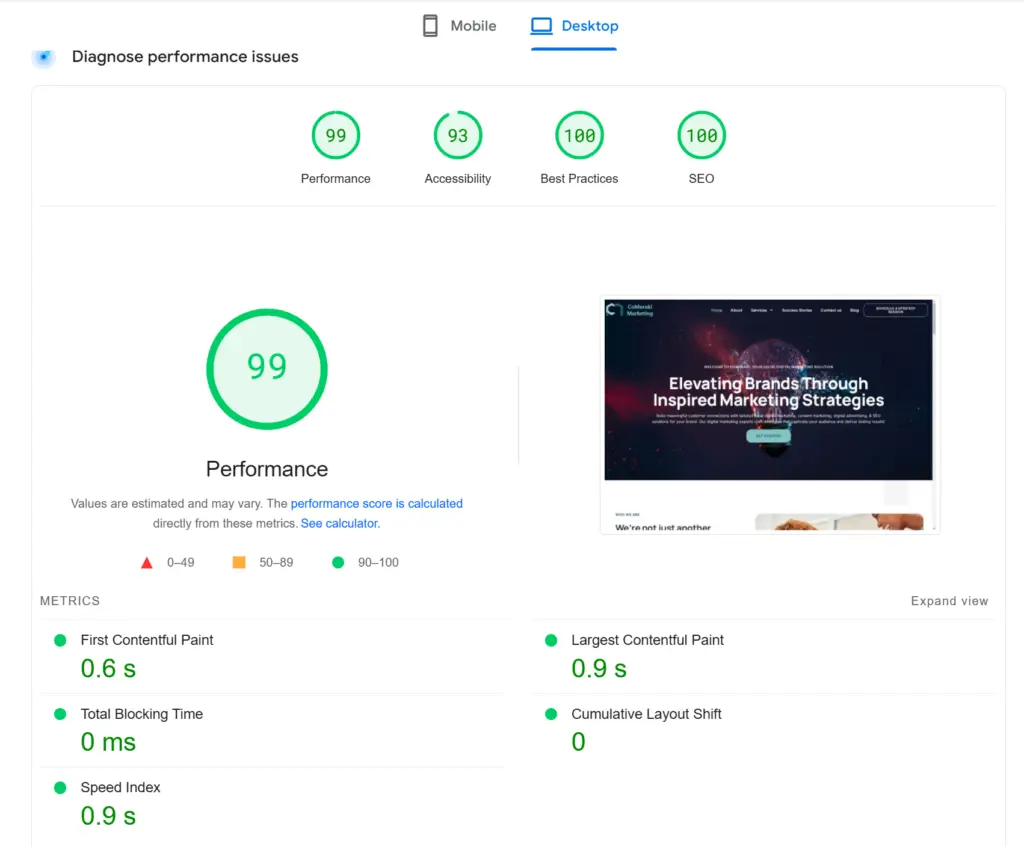Click the desktop laptop icon
This screenshot has height=847, width=1024.
click(541, 26)
